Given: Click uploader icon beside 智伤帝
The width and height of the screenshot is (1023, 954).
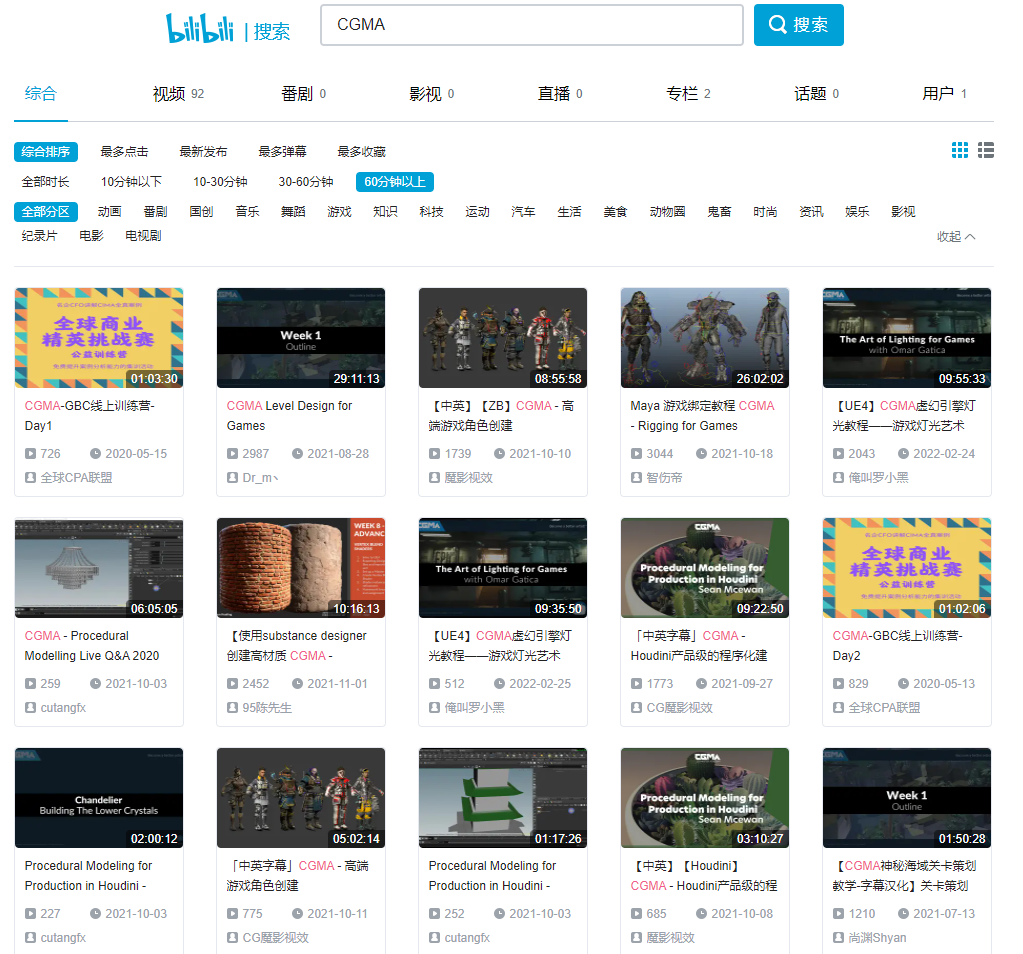Looking at the screenshot, I should [636, 478].
